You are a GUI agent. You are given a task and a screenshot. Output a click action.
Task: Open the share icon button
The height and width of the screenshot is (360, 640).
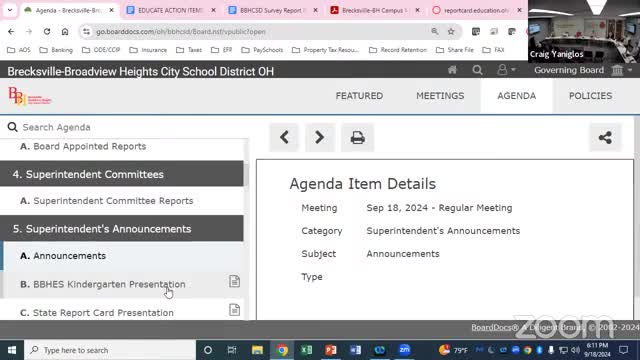click(x=605, y=137)
